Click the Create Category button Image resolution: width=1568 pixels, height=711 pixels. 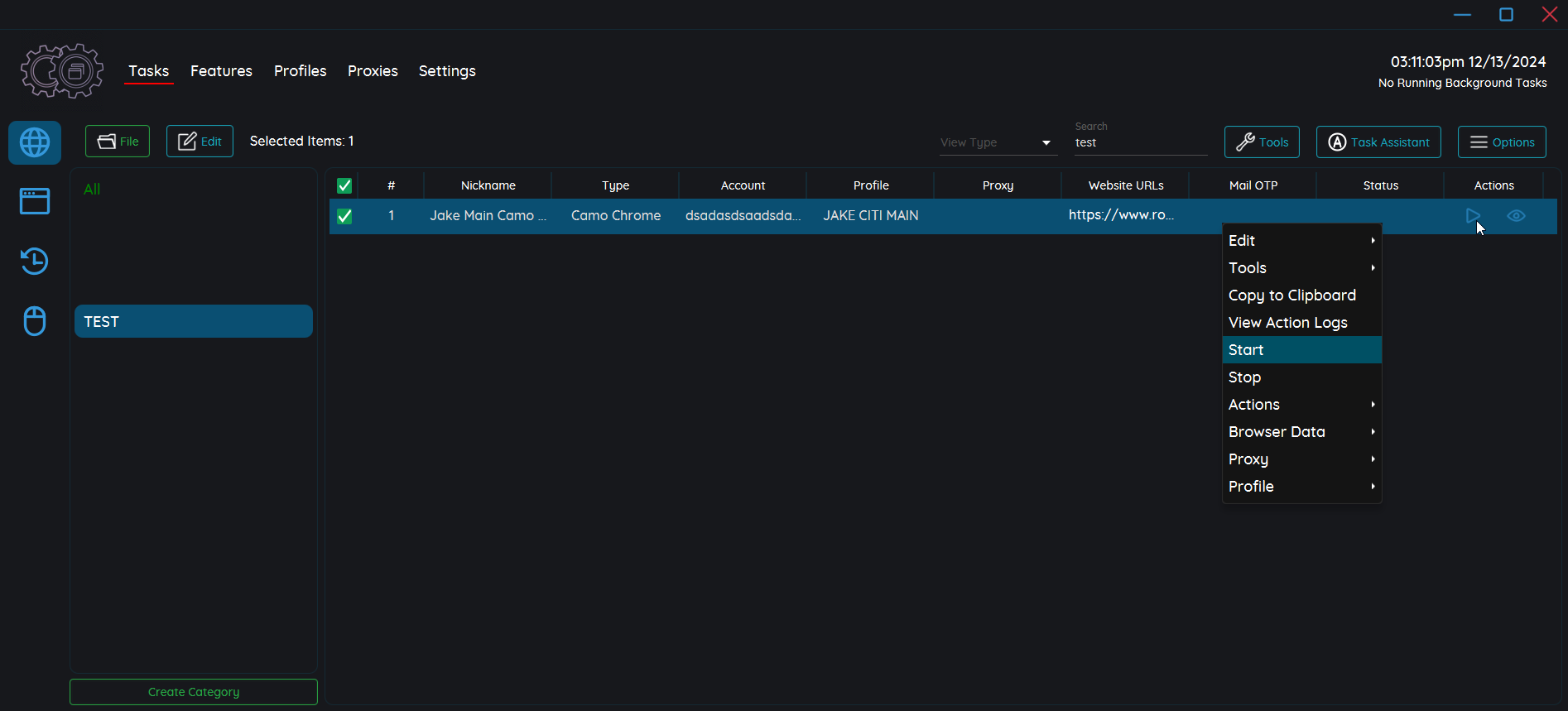(x=194, y=692)
